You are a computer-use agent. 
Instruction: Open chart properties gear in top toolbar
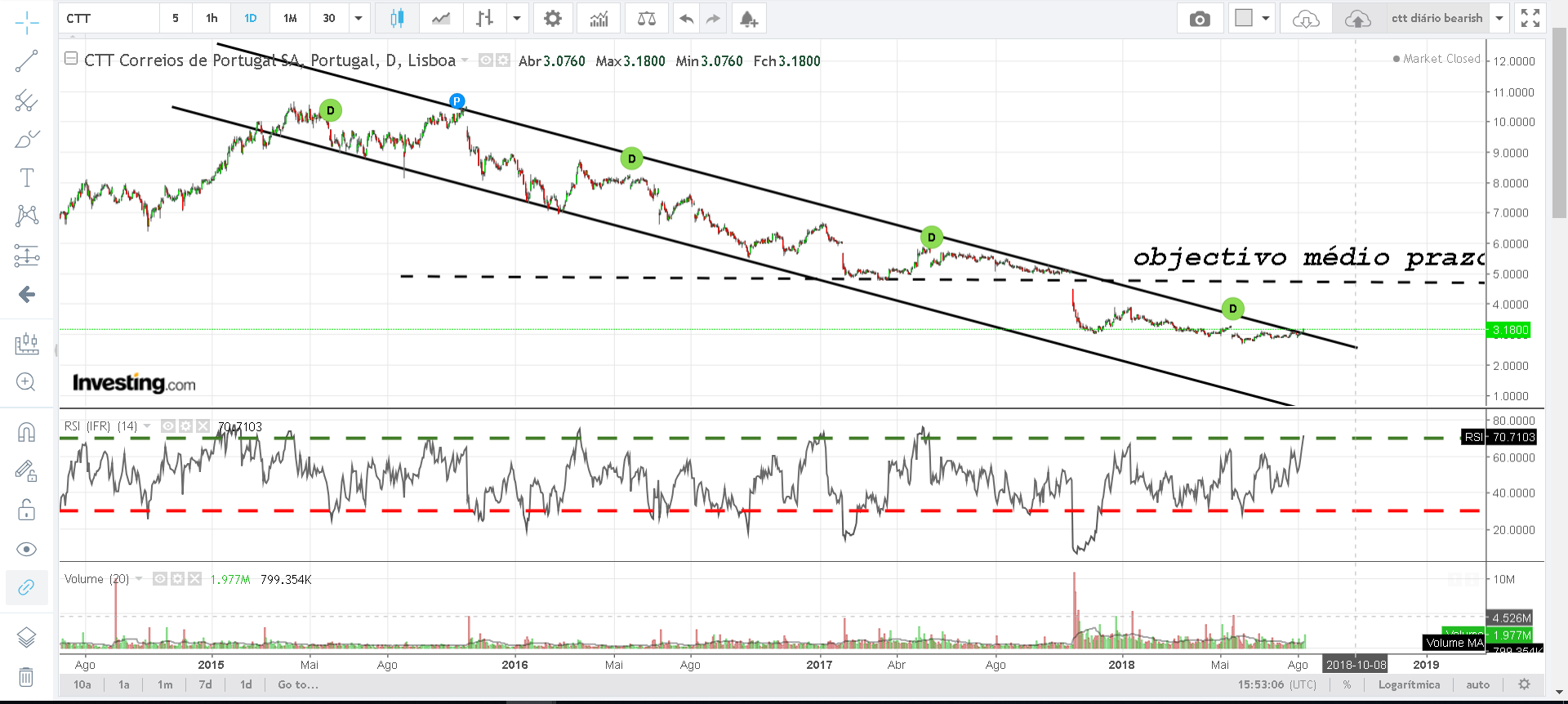[553, 18]
